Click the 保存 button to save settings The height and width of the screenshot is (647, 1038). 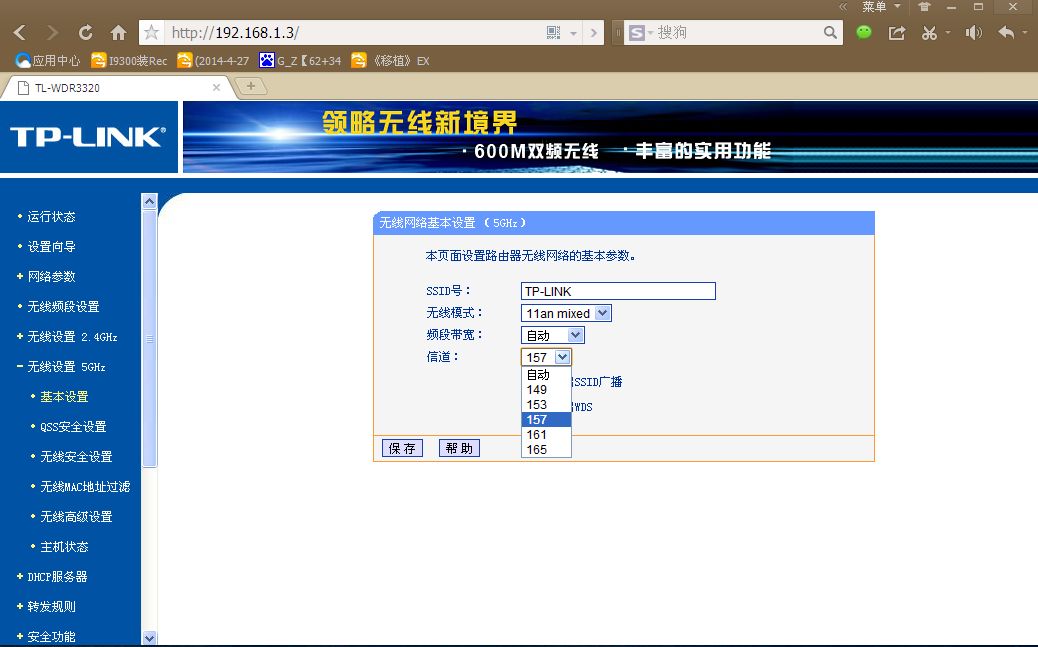(402, 447)
